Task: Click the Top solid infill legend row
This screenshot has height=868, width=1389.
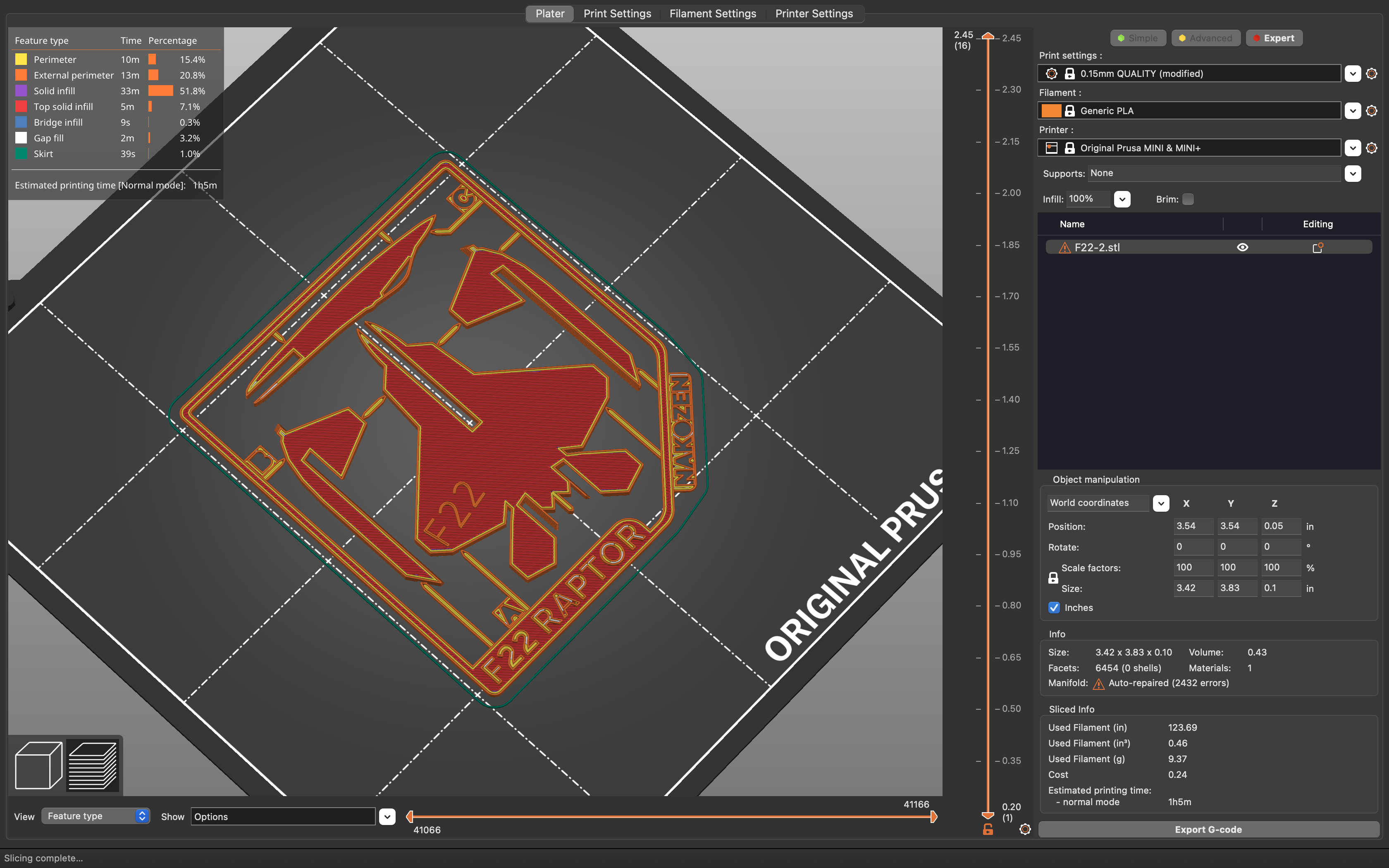Action: pos(115,107)
